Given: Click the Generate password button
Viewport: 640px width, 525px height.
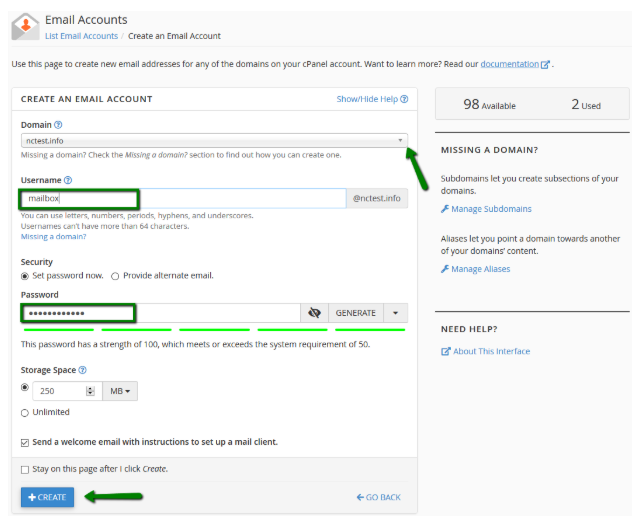Looking at the screenshot, I should tap(355, 313).
